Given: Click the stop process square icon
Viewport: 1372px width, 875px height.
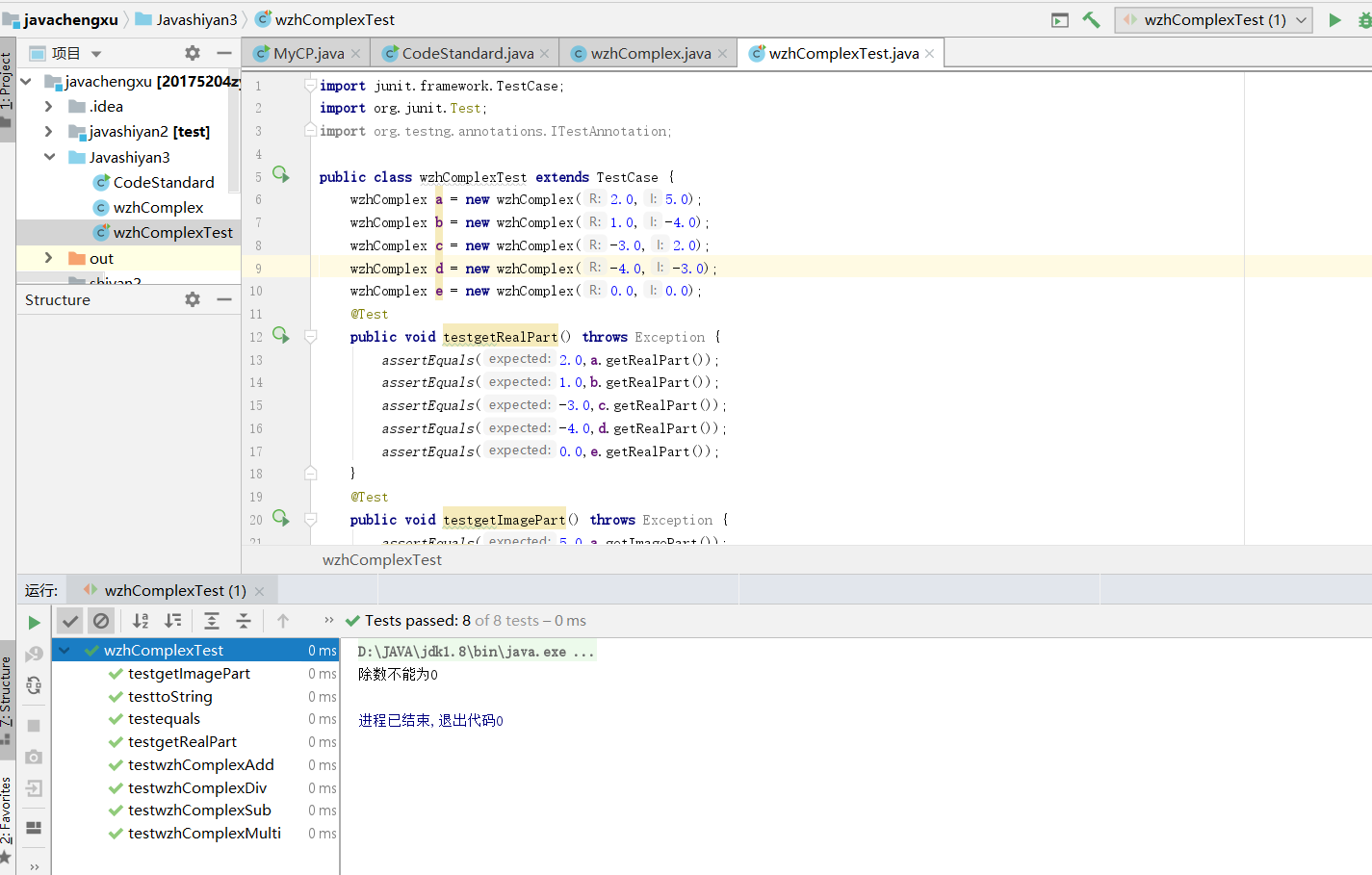Looking at the screenshot, I should (34, 725).
